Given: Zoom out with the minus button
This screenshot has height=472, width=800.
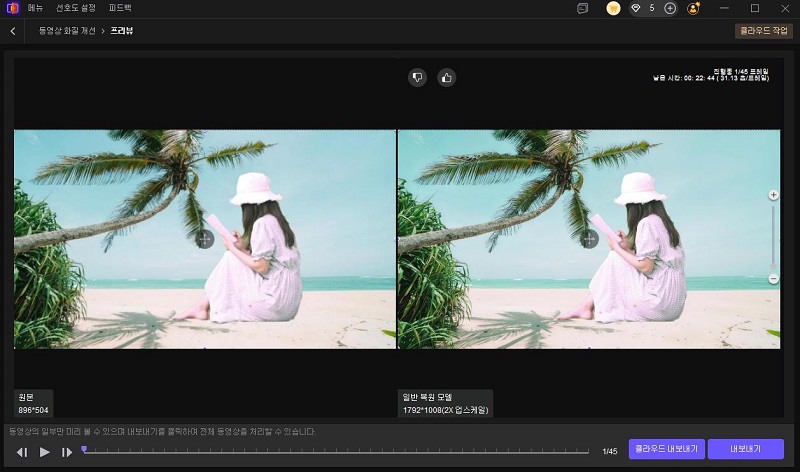Looking at the screenshot, I should [773, 279].
